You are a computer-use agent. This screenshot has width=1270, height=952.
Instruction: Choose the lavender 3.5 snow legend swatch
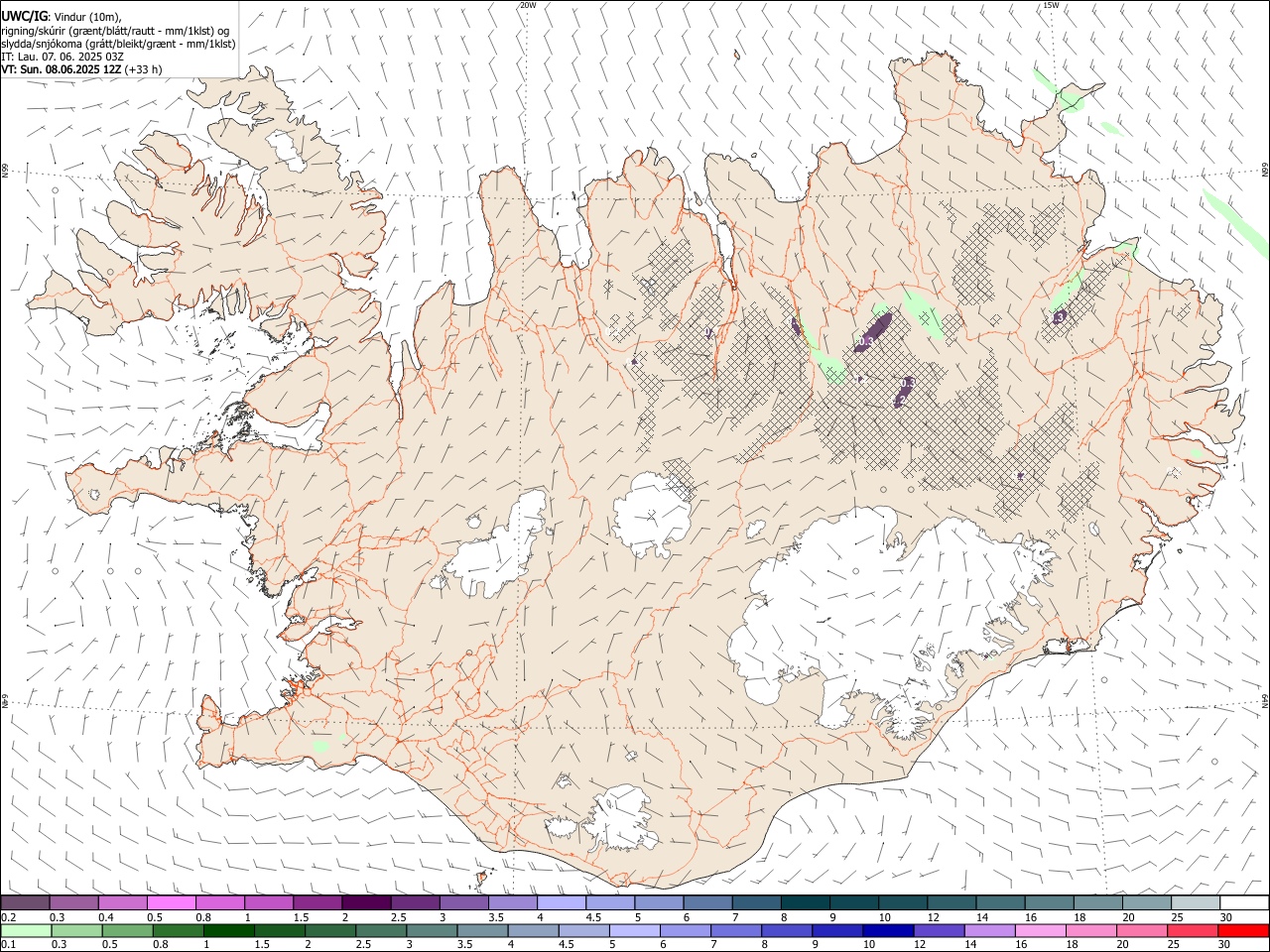513,903
